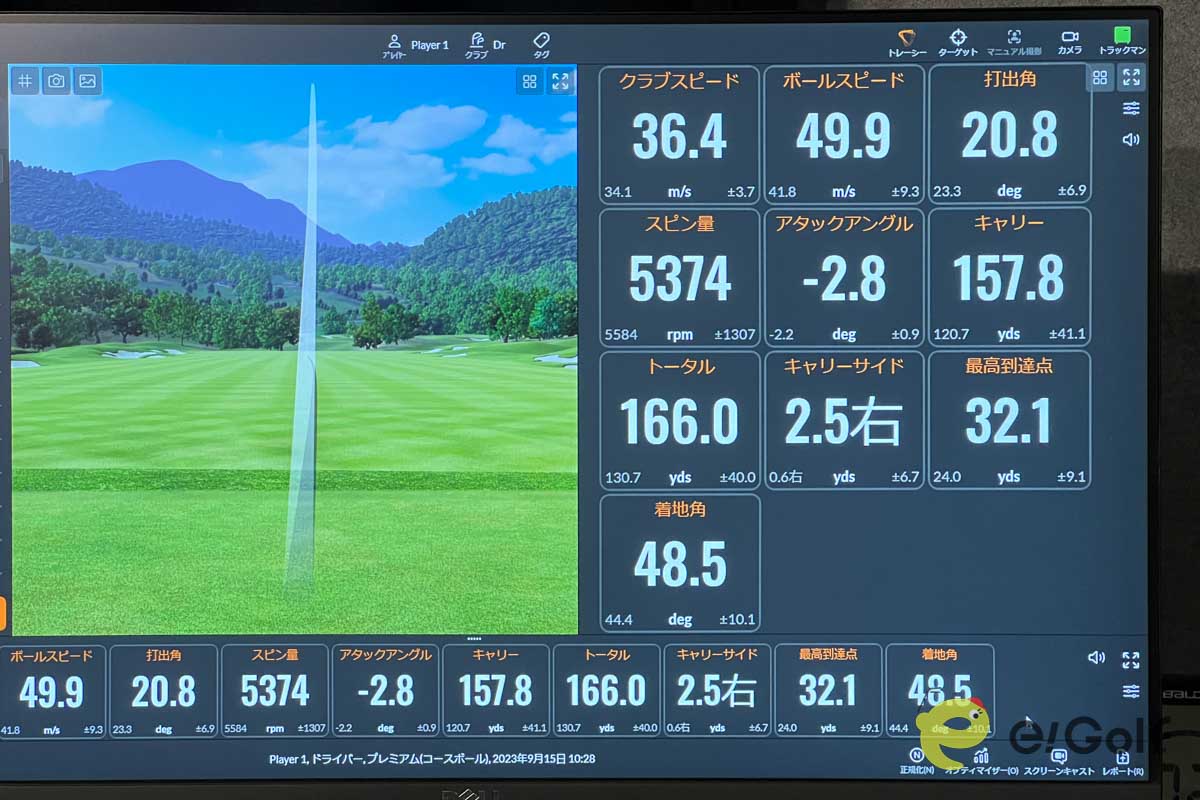Click the orange tab on left edge
Image resolution: width=1200 pixels, height=800 pixels.
[x=3, y=614]
